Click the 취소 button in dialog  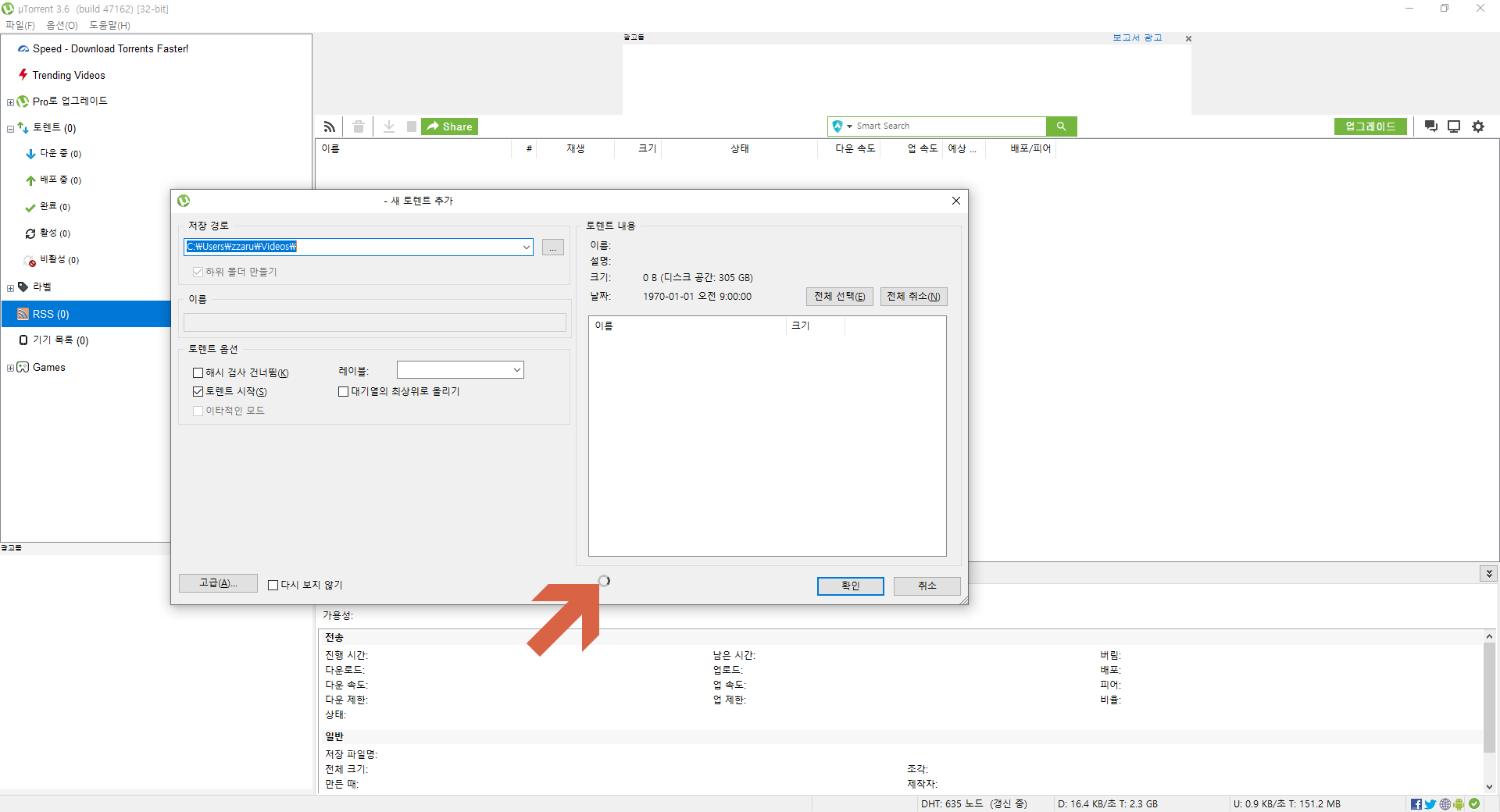click(x=927, y=586)
